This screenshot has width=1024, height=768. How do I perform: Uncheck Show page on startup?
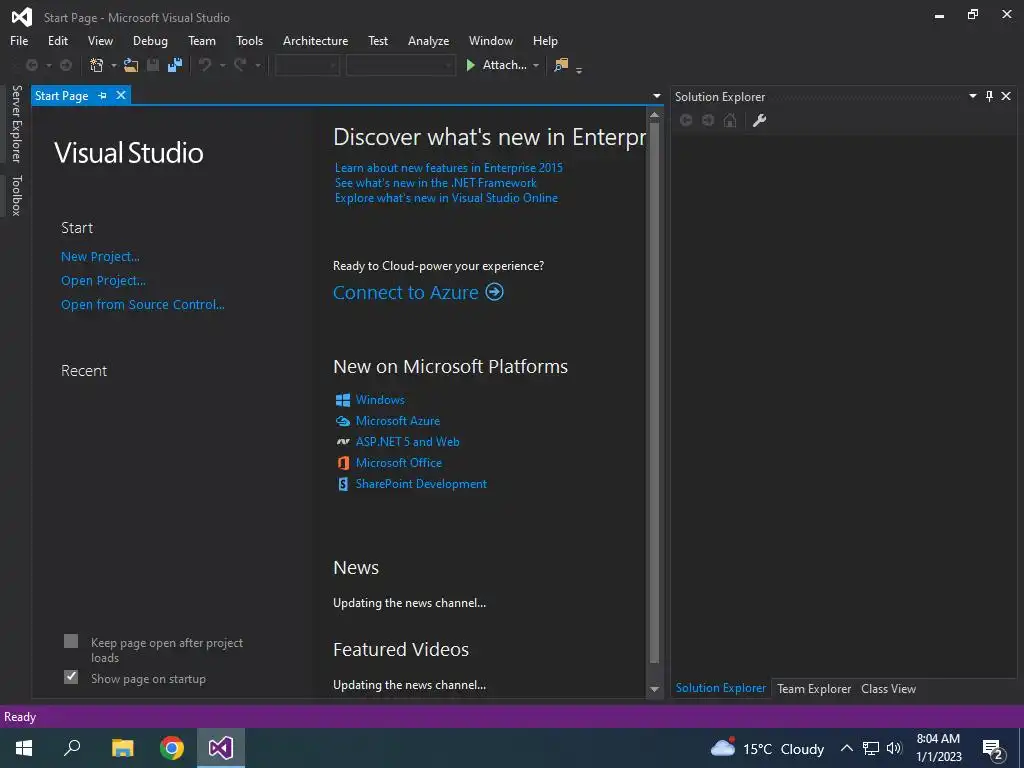tap(71, 677)
